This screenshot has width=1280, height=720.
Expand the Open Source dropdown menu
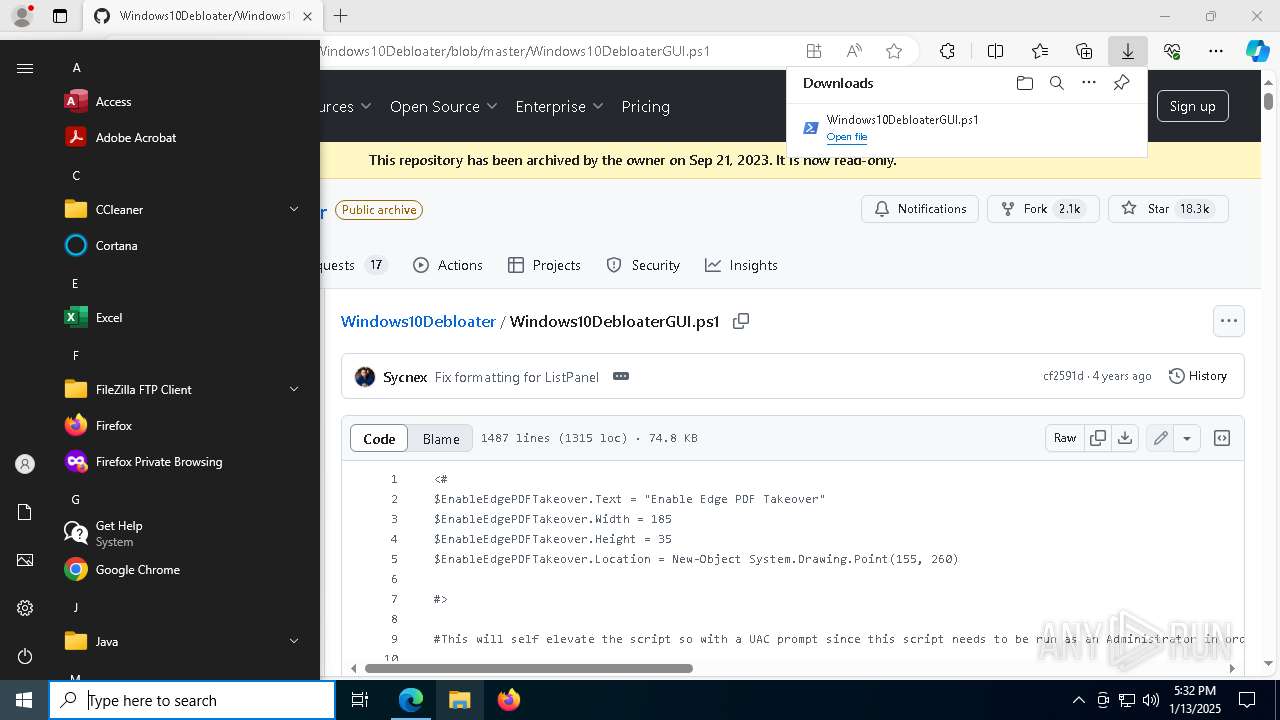click(443, 106)
